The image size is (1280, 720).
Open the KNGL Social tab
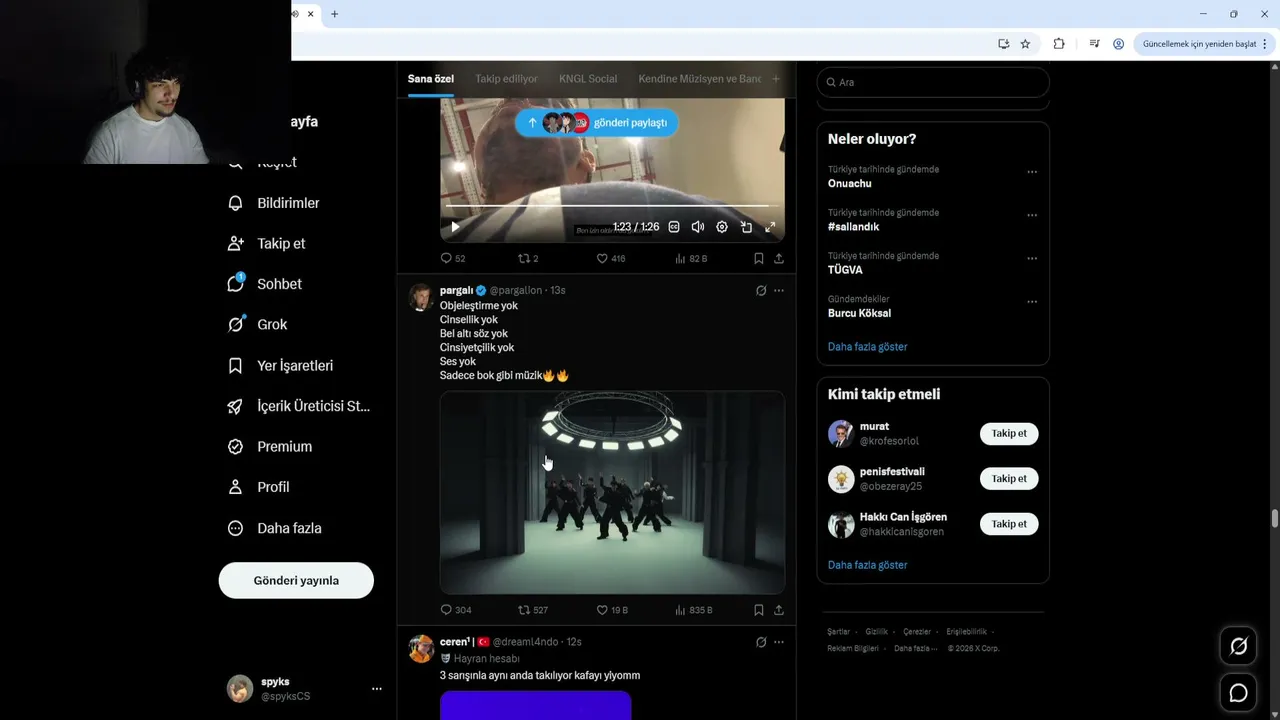coord(588,79)
